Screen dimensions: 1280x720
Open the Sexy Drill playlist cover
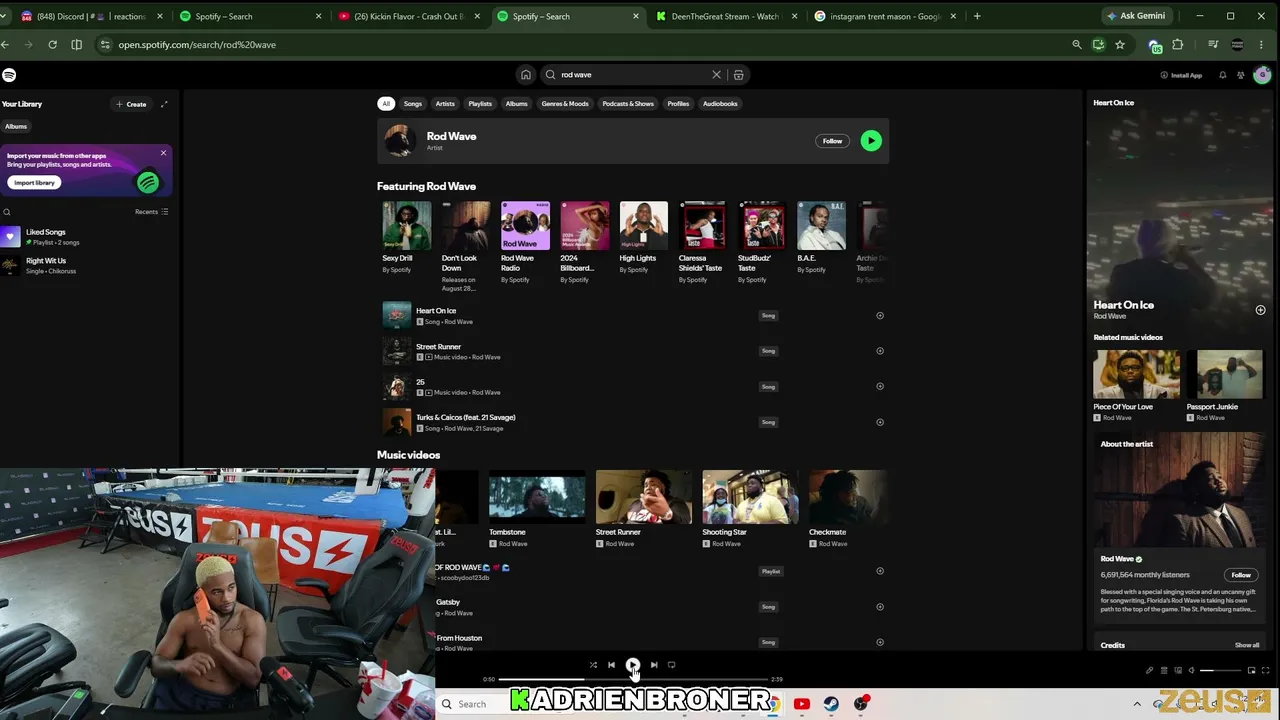(407, 226)
